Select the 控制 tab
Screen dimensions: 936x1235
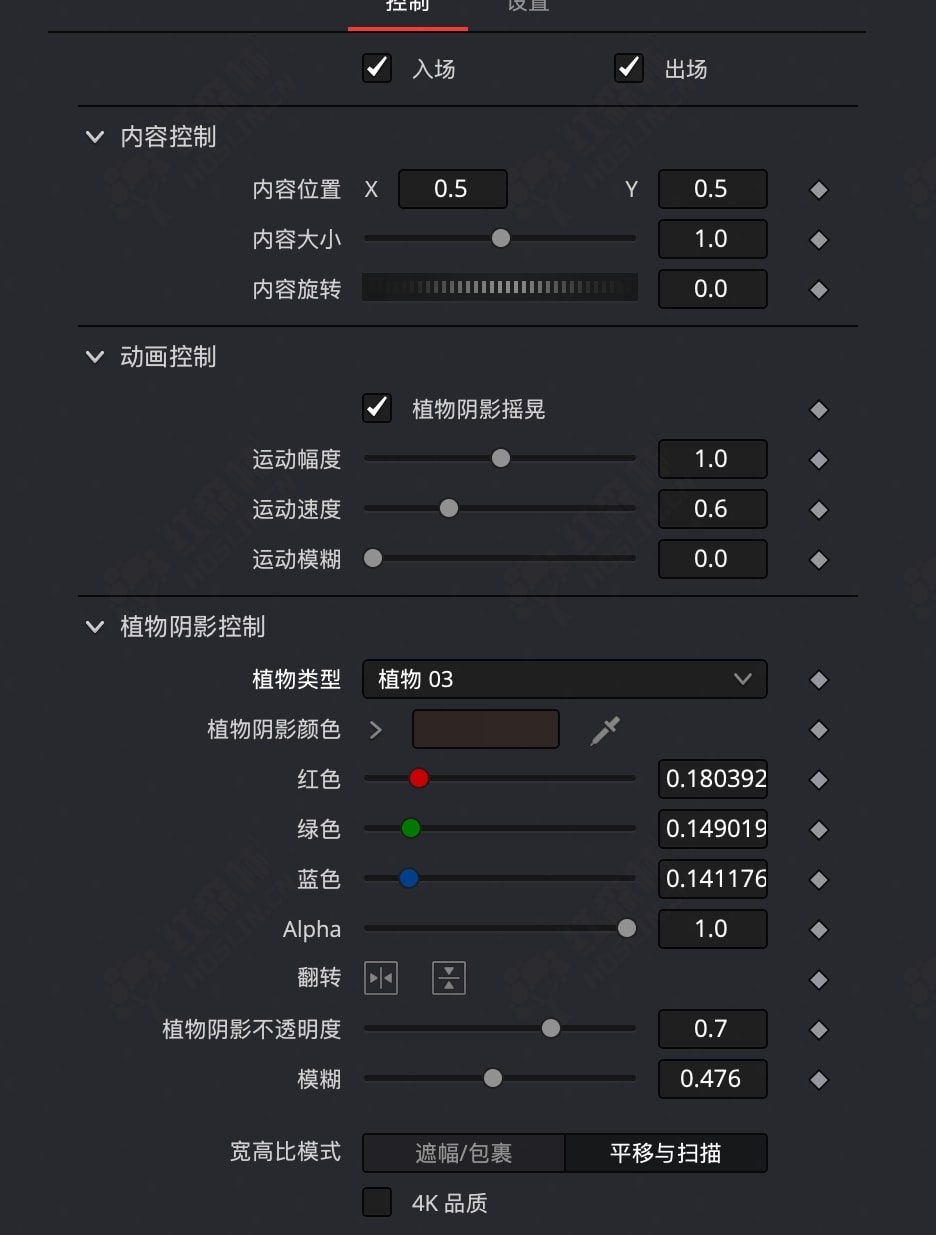(407, 6)
